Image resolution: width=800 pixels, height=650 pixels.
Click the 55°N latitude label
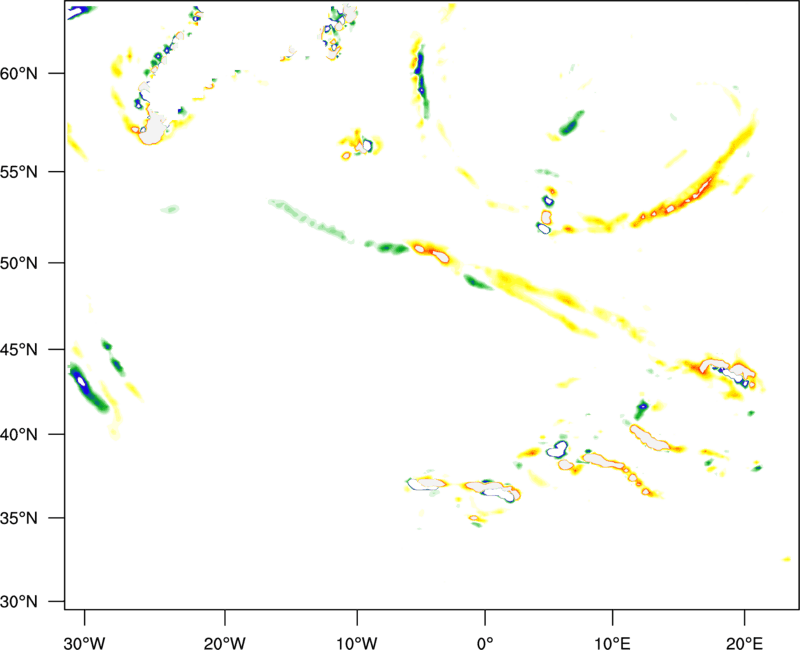pos(19,172)
